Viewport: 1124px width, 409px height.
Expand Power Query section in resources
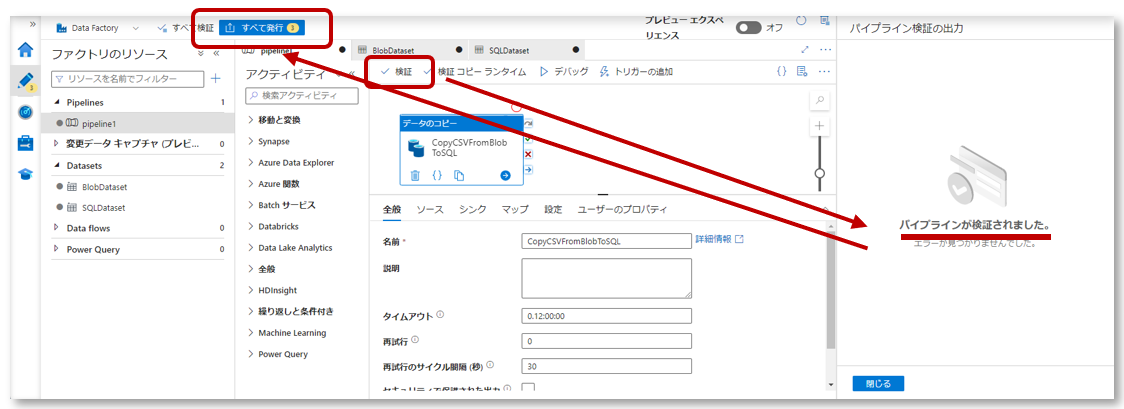coord(57,249)
